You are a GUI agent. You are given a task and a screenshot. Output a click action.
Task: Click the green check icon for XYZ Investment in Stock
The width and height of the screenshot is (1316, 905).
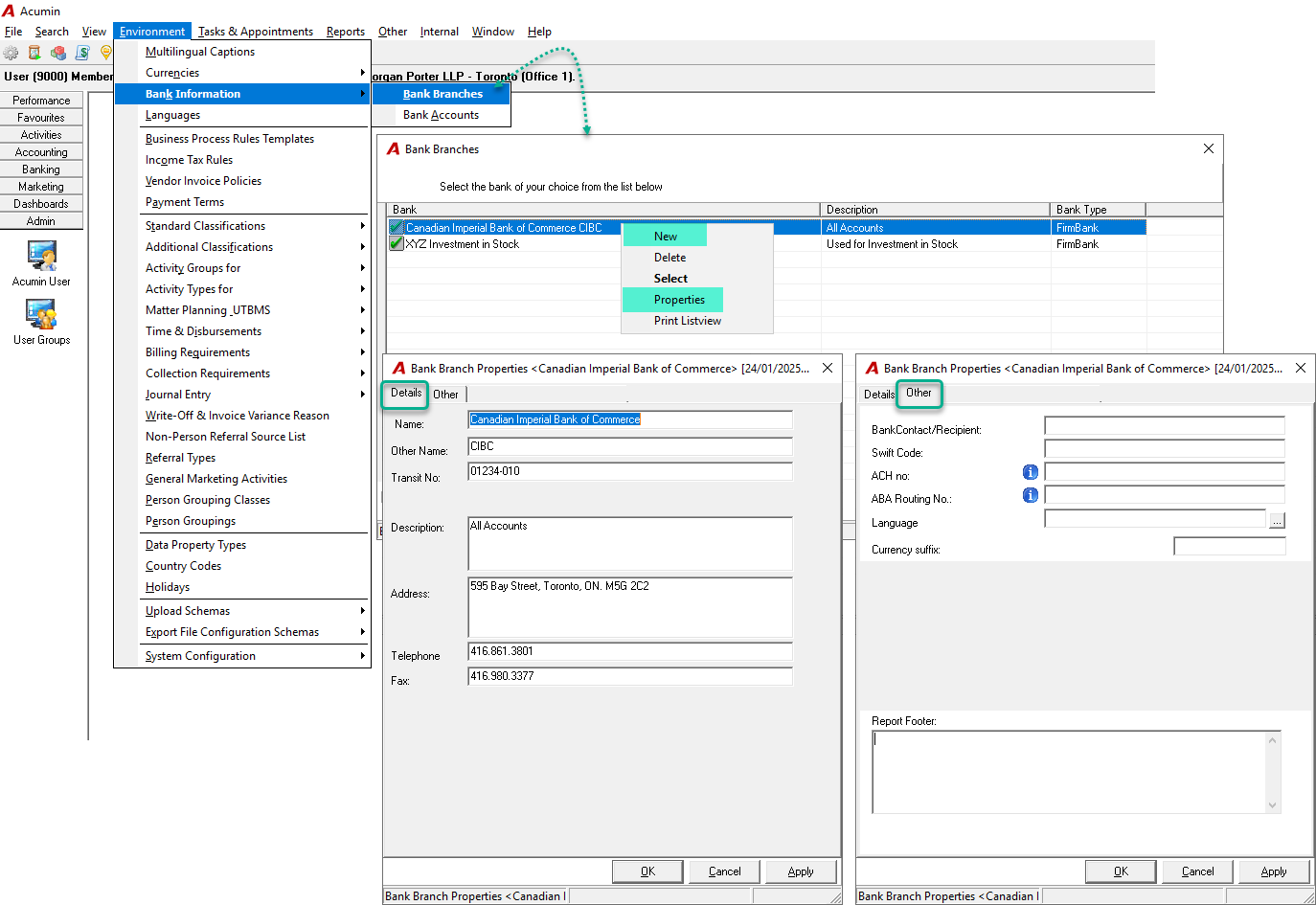coord(397,244)
